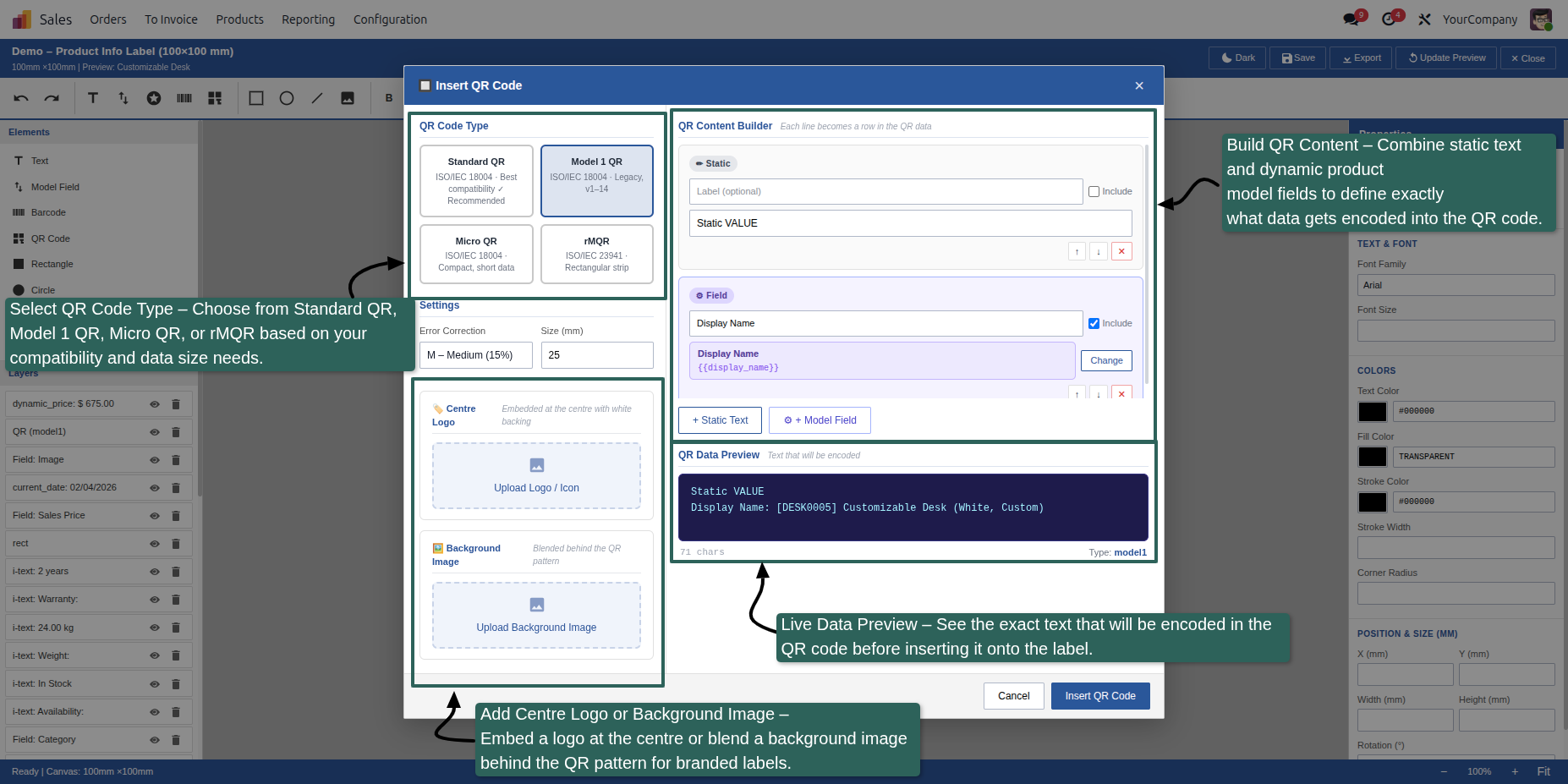Select the Rectangle shape tool
Image resolution: width=1568 pixels, height=784 pixels.
(256, 98)
